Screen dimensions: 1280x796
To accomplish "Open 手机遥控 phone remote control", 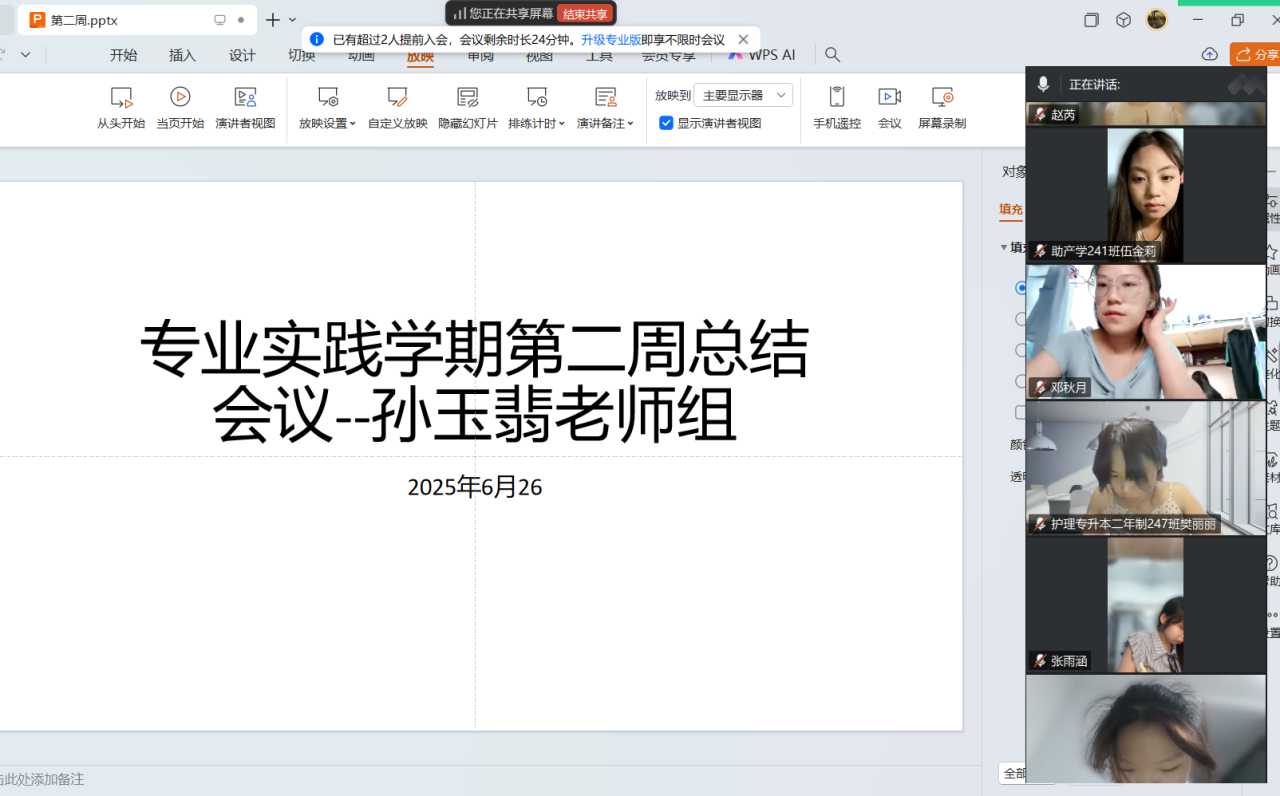I will click(x=837, y=98).
